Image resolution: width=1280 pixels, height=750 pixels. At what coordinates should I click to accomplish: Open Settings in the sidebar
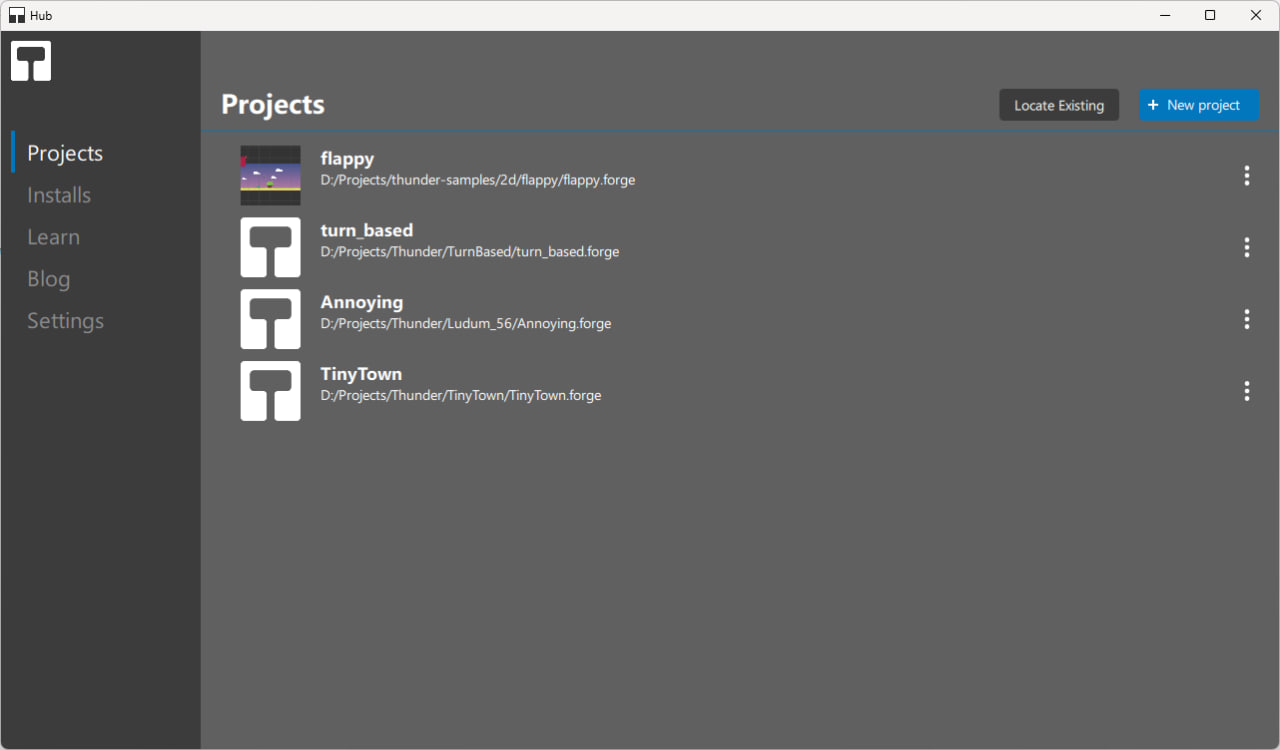click(65, 321)
